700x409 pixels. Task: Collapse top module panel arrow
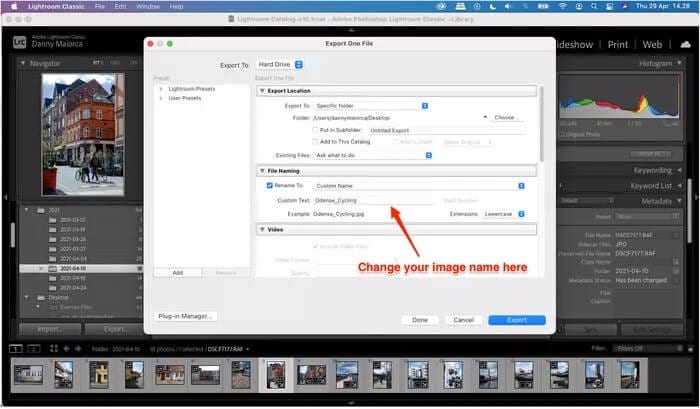tap(351, 30)
